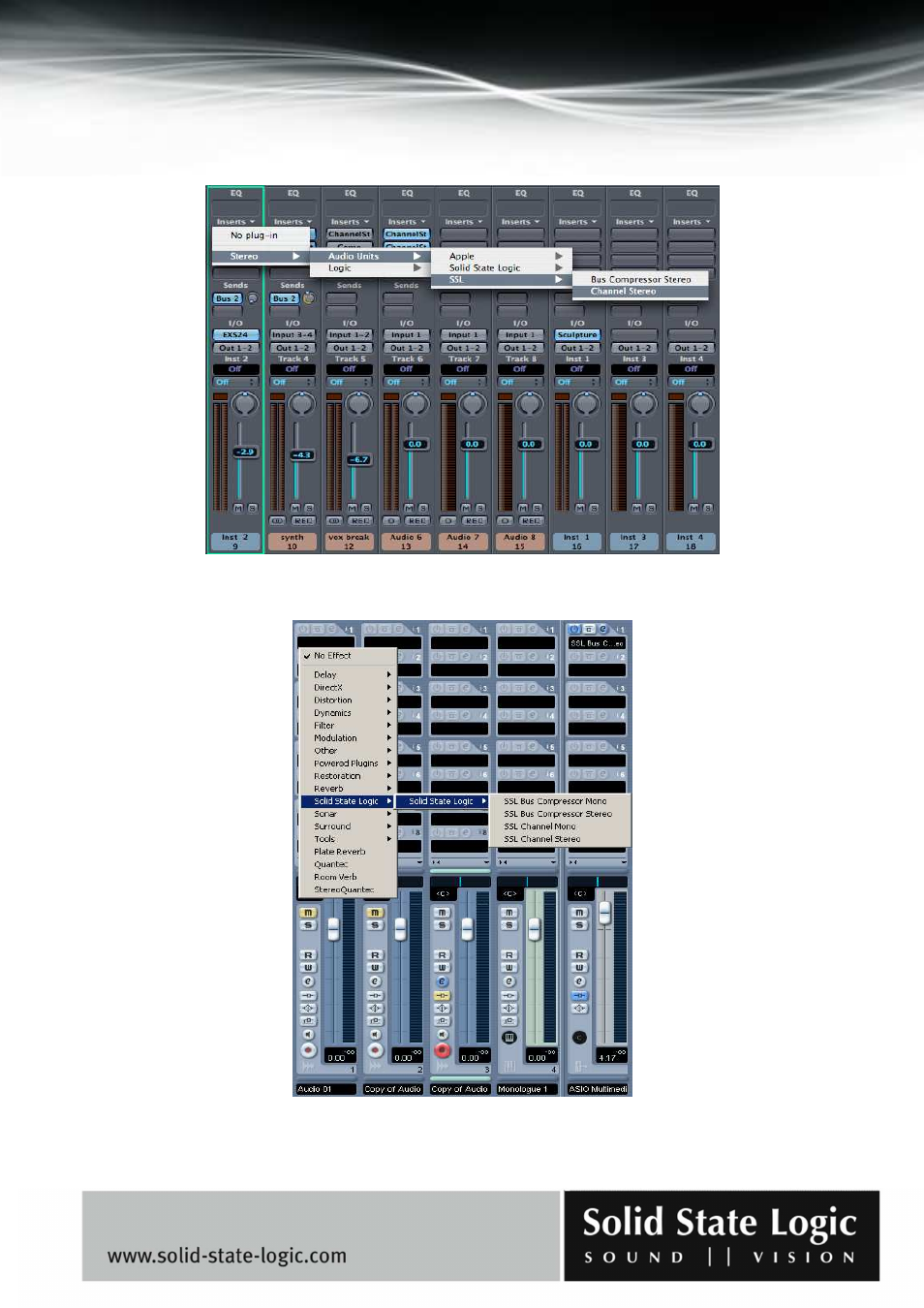Open the Off automation dropdown on Inst 2

pos(235,382)
